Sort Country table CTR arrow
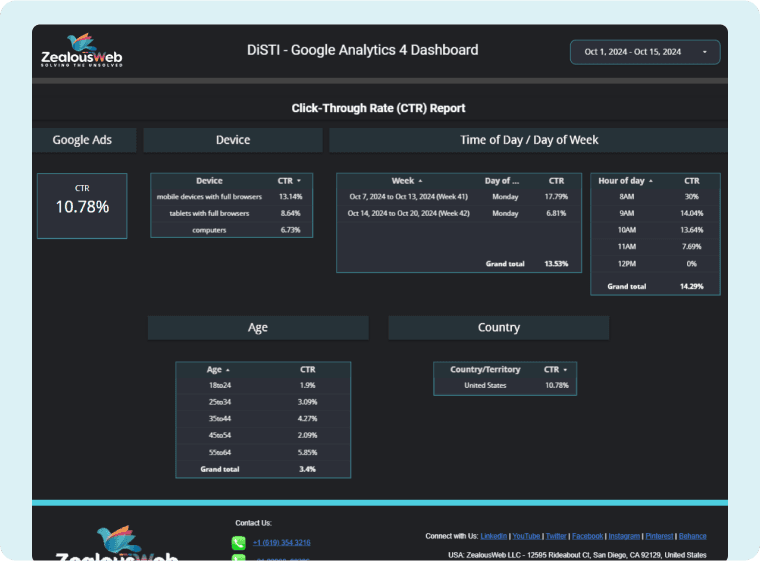This screenshot has width=760, height=561. click(x=565, y=370)
